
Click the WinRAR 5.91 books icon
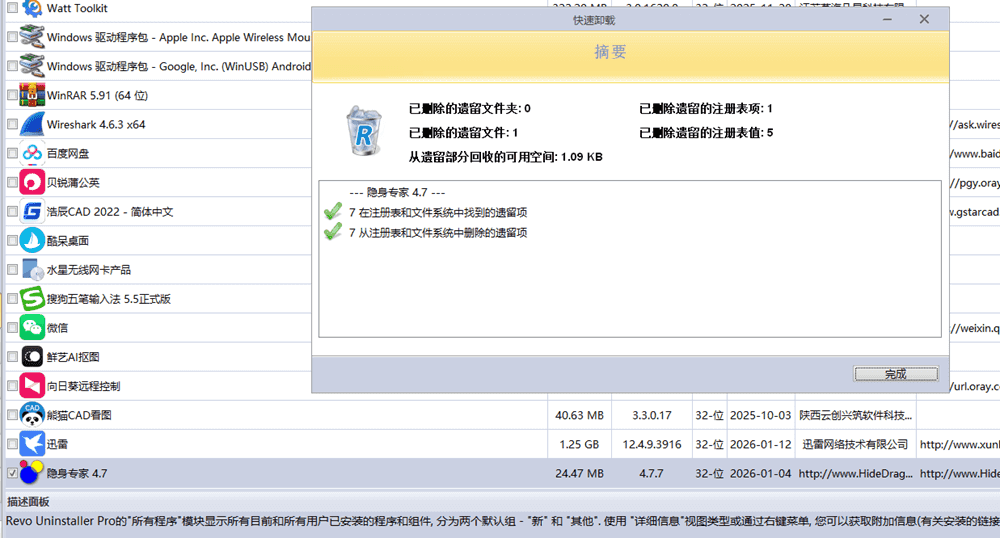pos(32,96)
